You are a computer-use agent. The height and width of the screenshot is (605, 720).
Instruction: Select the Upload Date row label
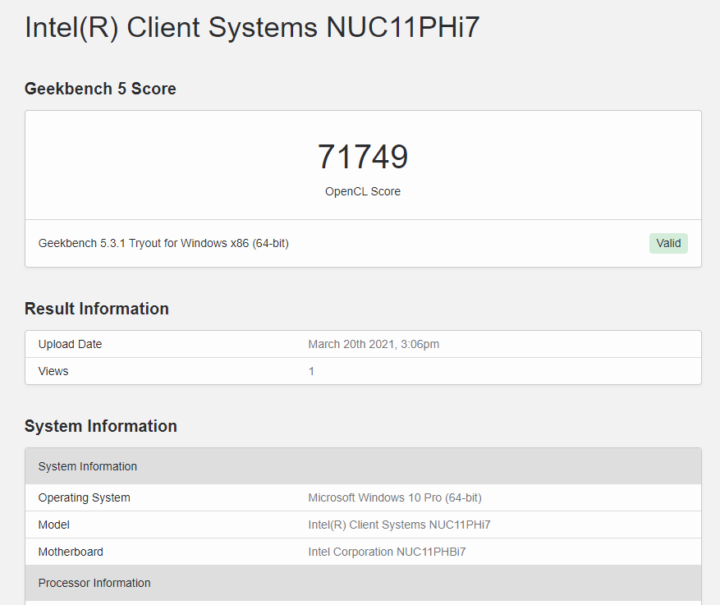70,344
